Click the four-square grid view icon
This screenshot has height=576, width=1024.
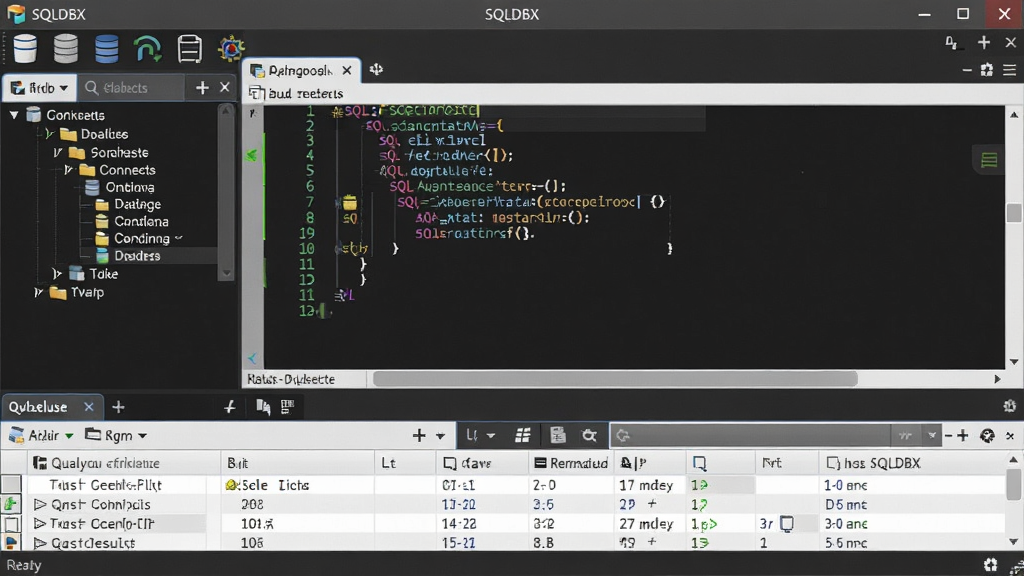point(522,436)
